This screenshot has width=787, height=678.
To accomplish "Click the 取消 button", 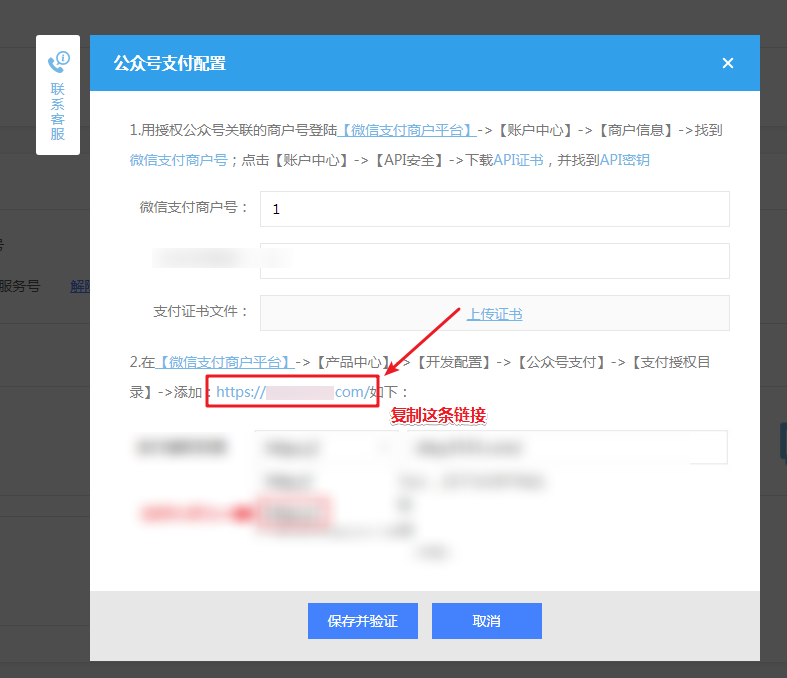I will (x=486, y=621).
